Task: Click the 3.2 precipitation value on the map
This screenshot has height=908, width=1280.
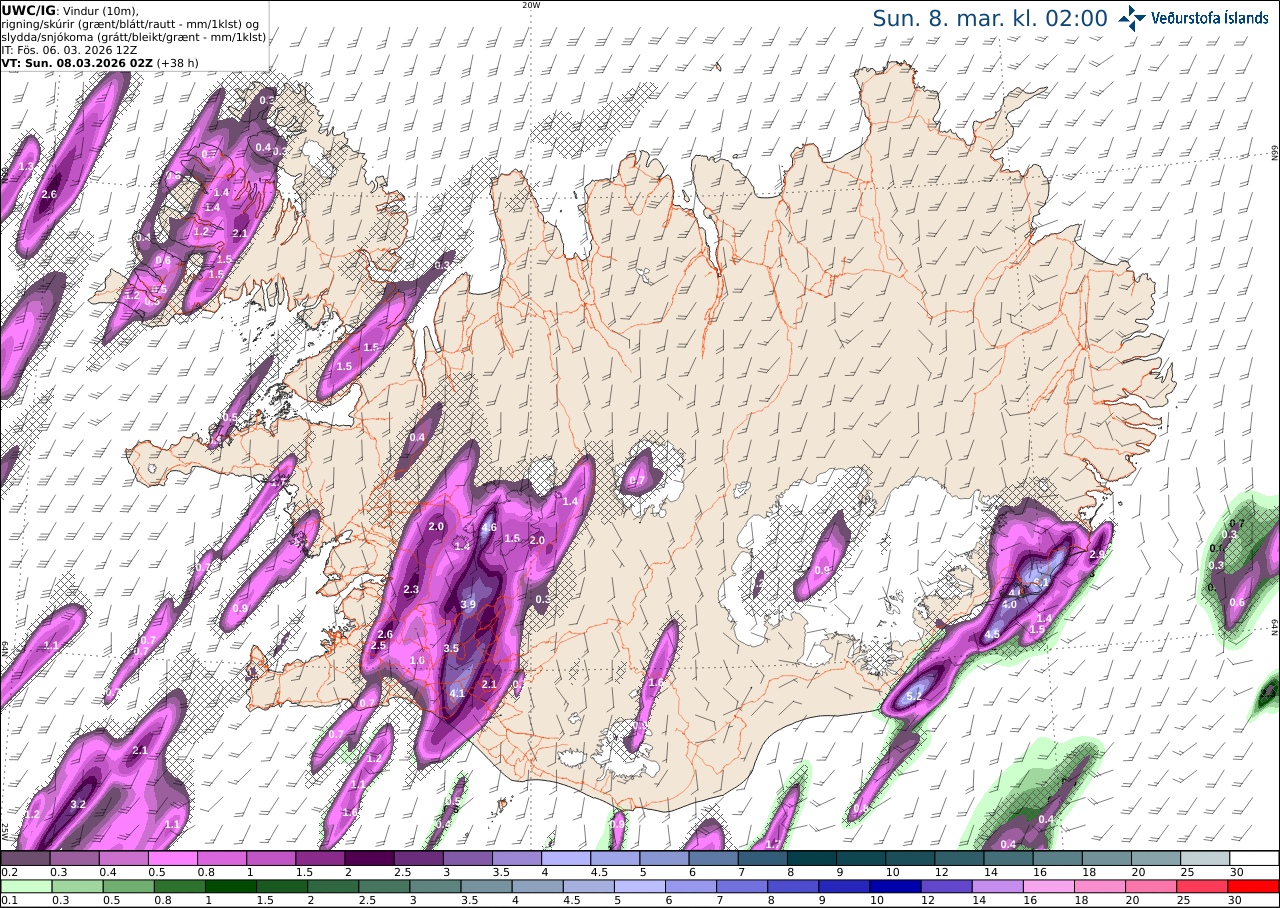Action: [78, 804]
